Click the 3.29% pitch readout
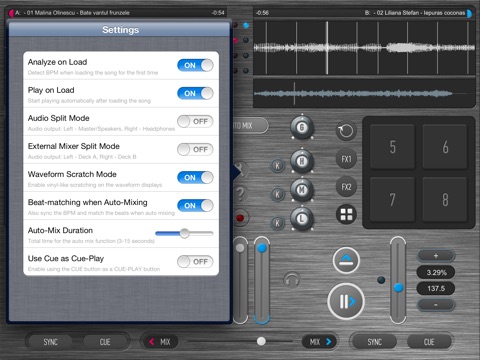 click(436, 272)
